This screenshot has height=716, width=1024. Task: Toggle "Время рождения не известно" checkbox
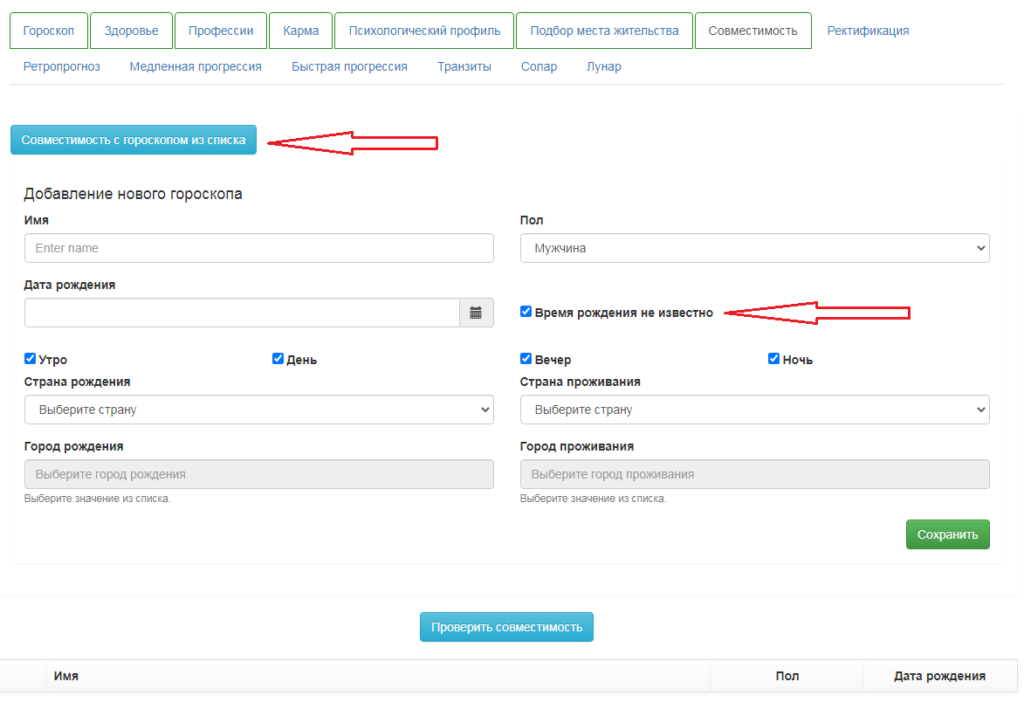526,312
